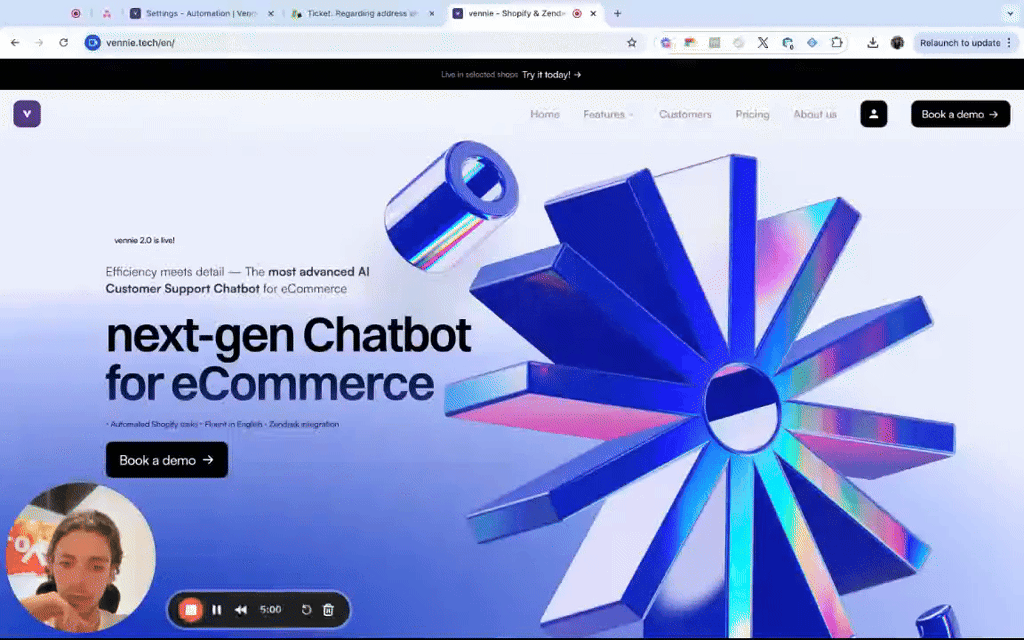Go back to previous page
This screenshot has width=1024, height=640.
(15, 42)
